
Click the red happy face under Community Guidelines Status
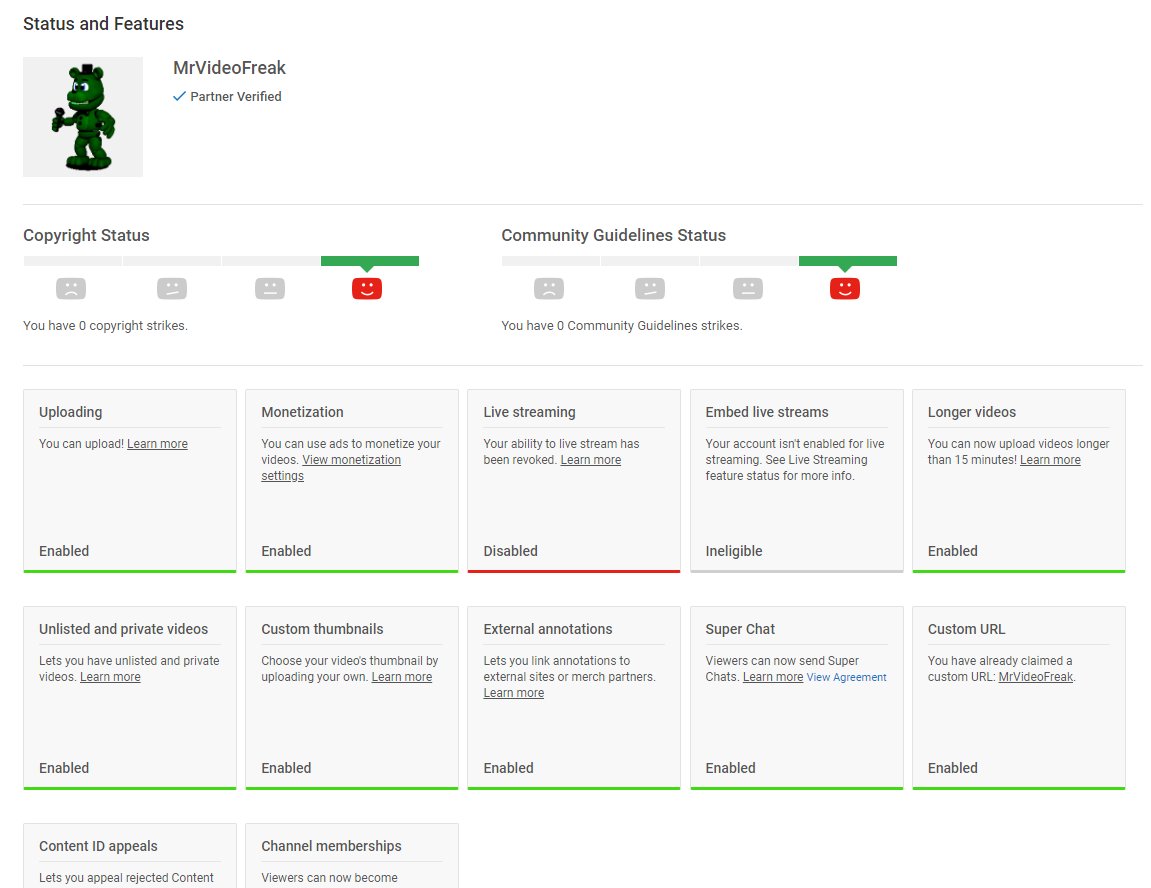(x=845, y=288)
